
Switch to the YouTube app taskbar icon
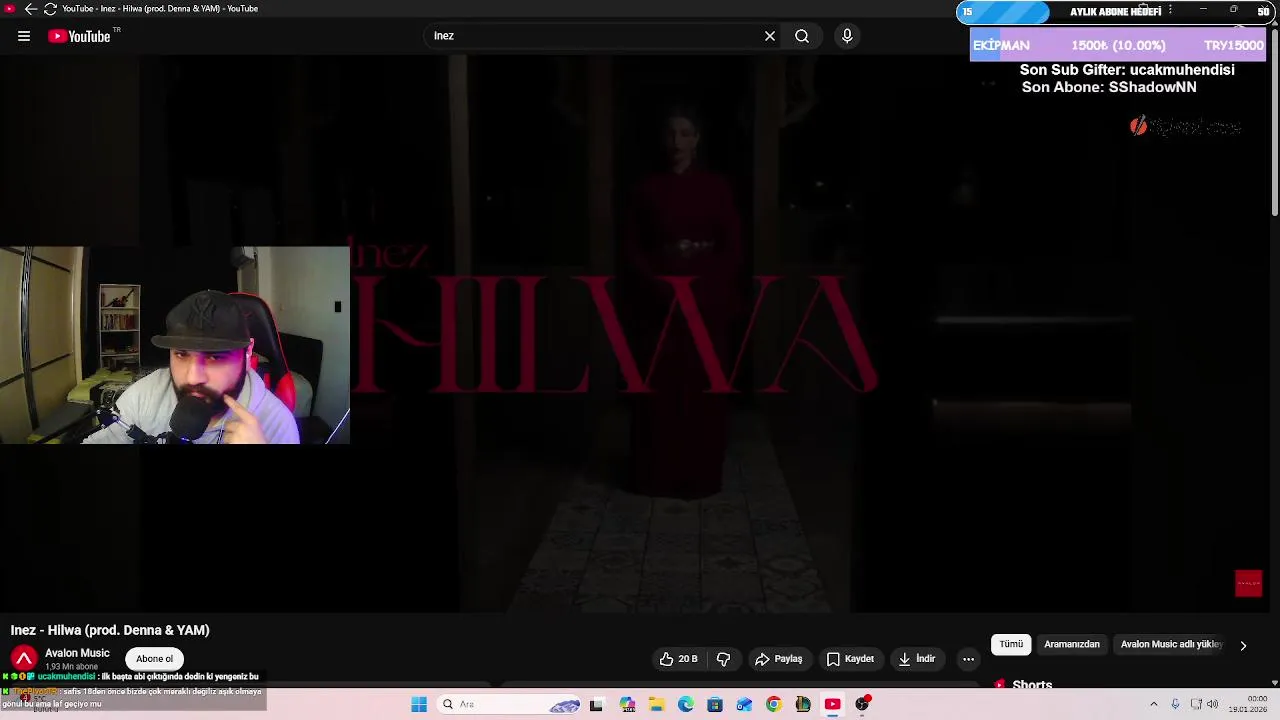pyautogui.click(x=832, y=705)
